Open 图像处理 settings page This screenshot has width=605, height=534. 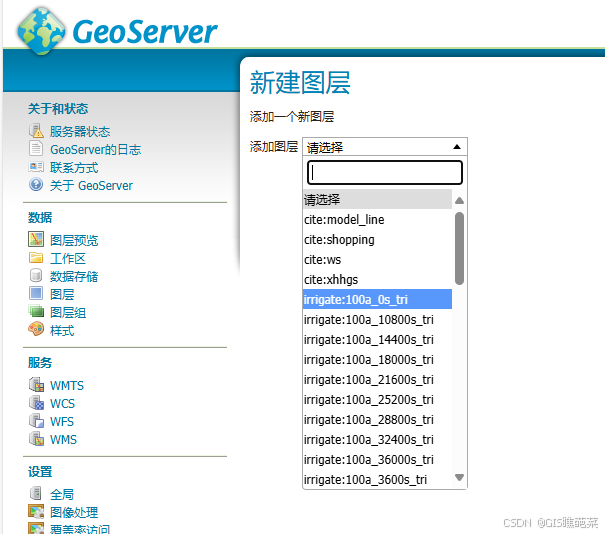[74, 512]
